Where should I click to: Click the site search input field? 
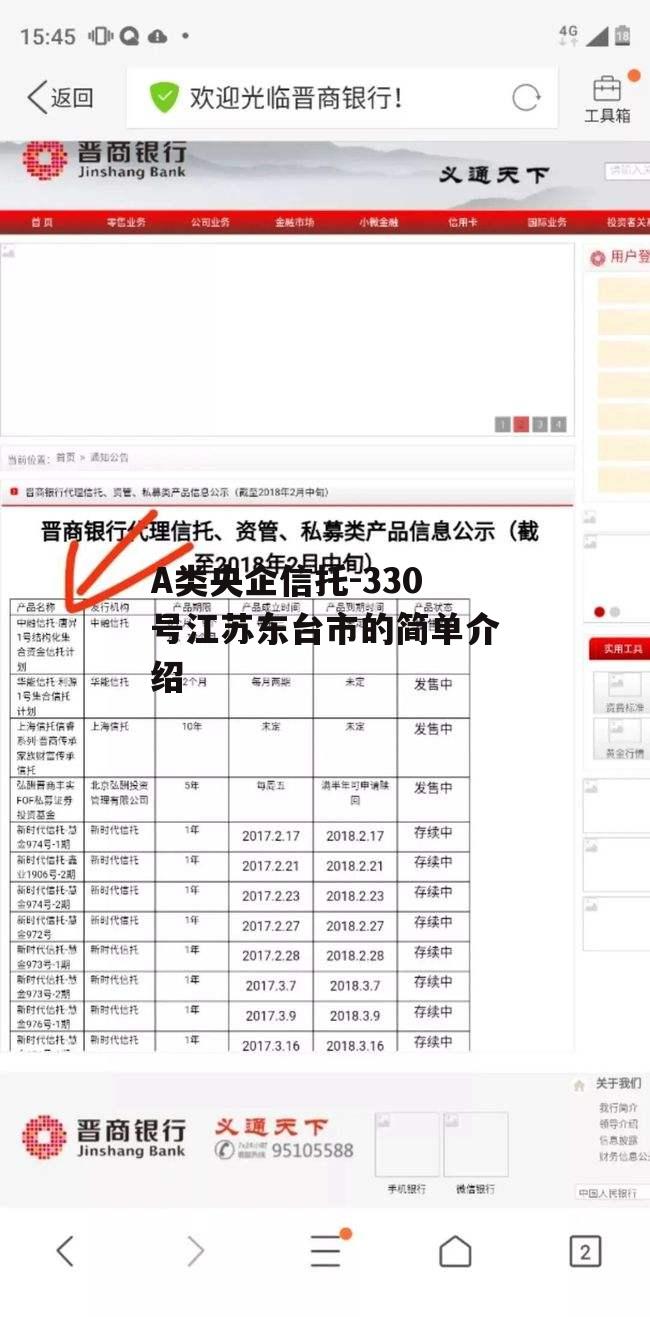[x=628, y=172]
